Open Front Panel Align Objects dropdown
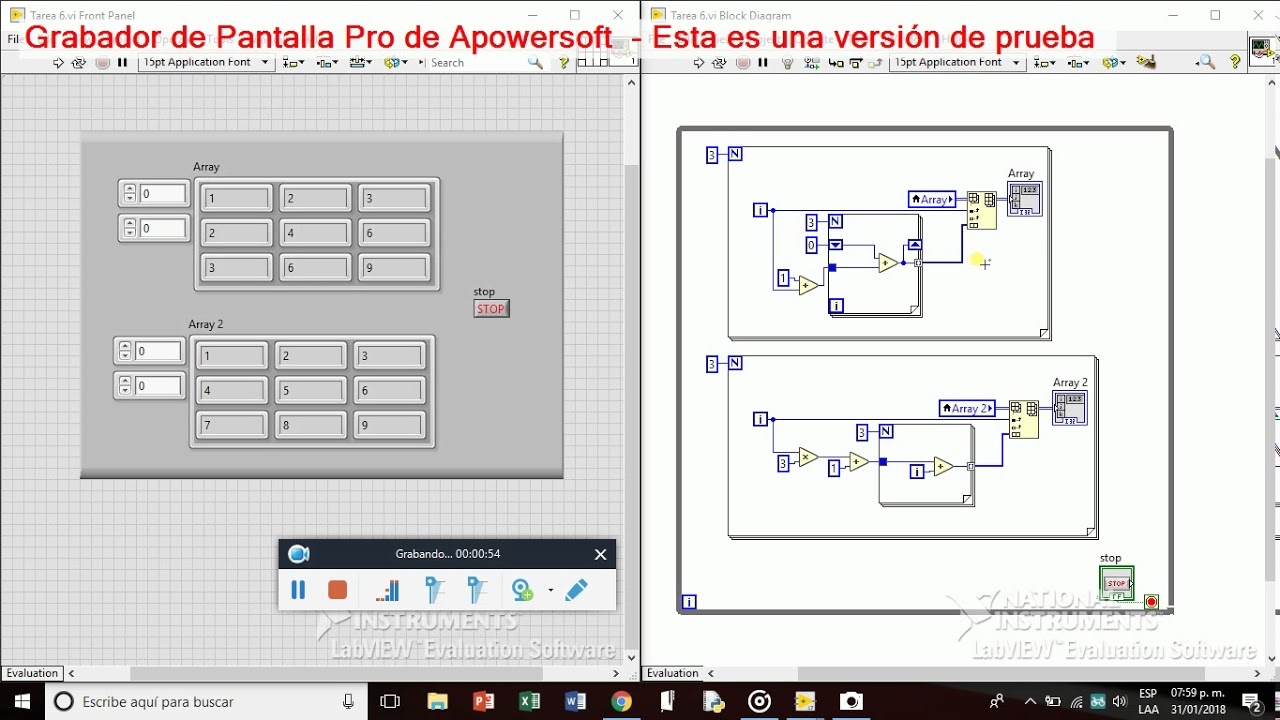1280x720 pixels. 294,63
